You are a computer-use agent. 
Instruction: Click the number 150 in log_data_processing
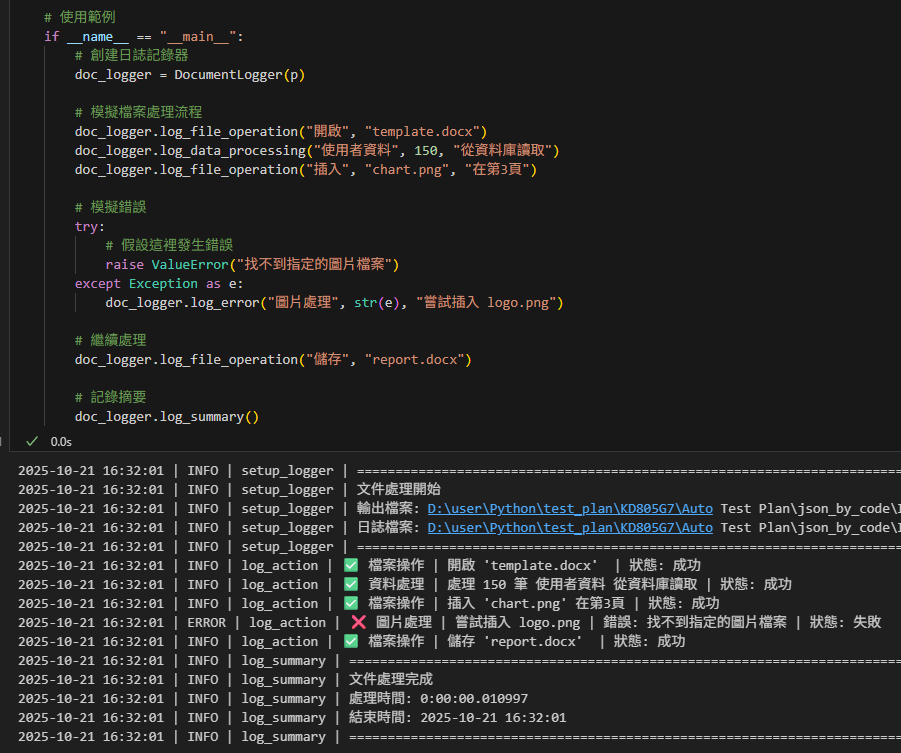425,150
